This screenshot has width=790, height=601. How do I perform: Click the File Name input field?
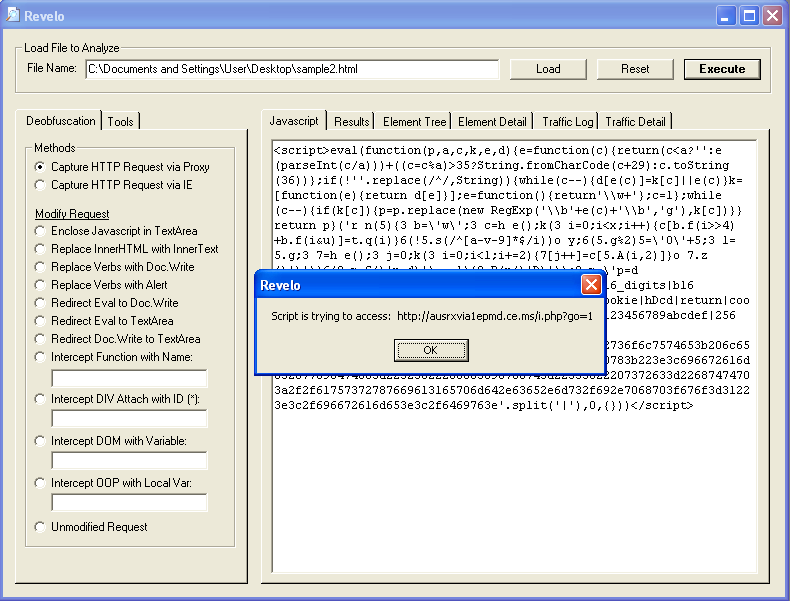[x=292, y=69]
